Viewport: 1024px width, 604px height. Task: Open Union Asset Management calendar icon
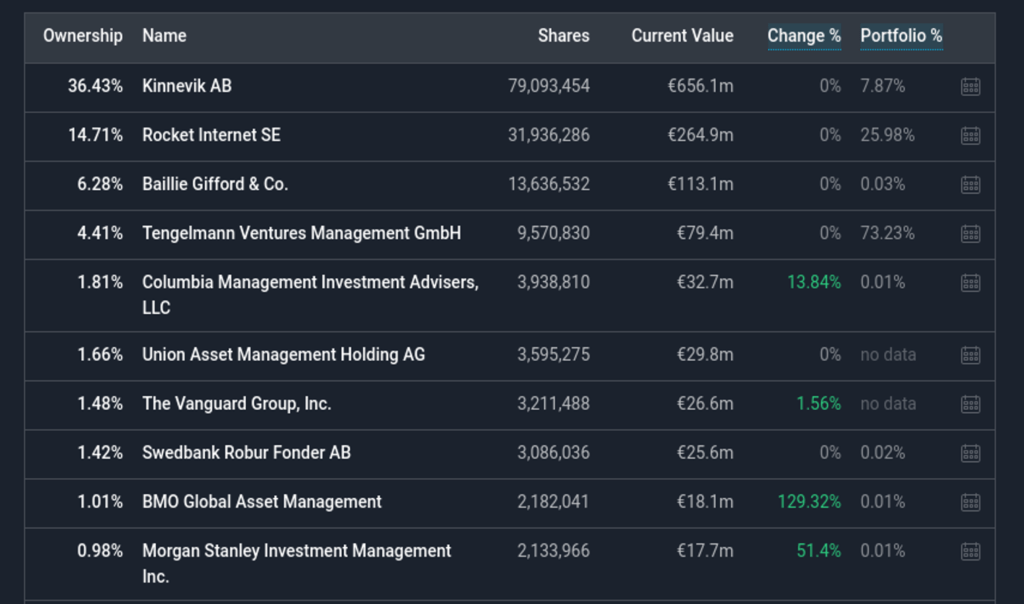pyautogui.click(x=970, y=355)
